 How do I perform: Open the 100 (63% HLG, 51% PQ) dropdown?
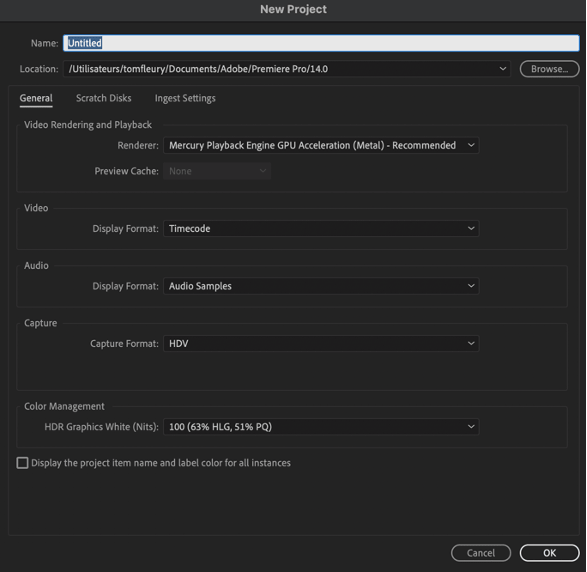tap(321, 427)
